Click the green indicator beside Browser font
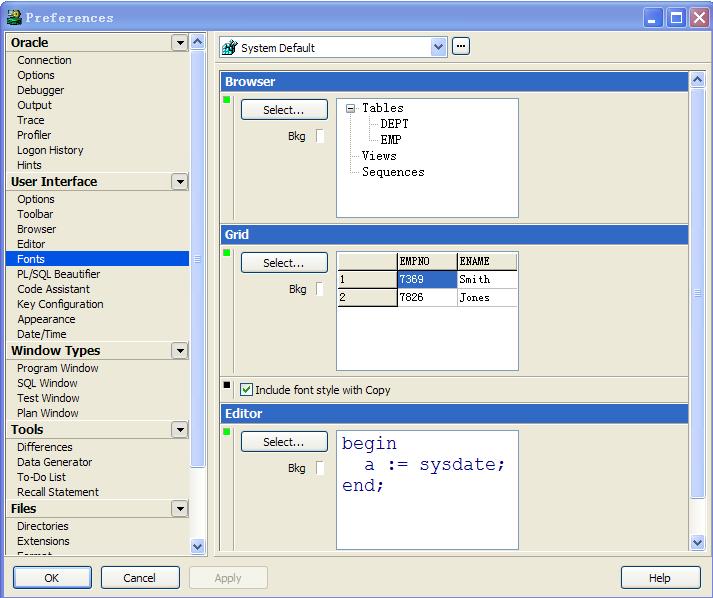Viewport: 713px width, 598px height. pos(227,100)
